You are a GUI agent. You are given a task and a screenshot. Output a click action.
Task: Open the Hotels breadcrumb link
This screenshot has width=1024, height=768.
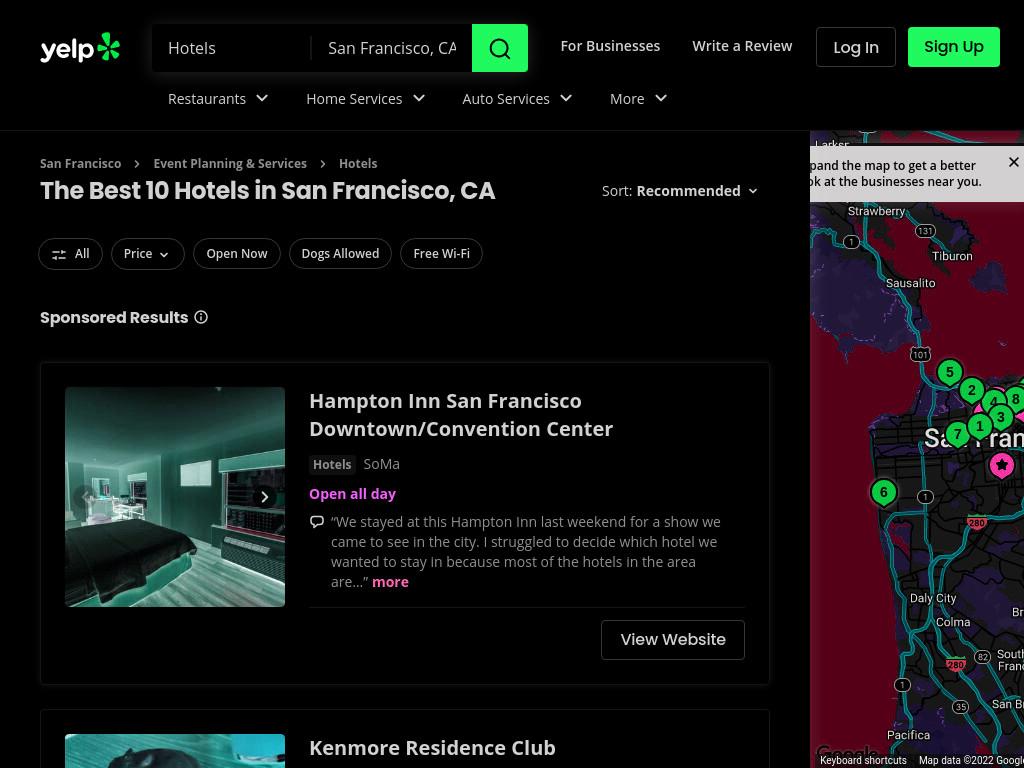(358, 163)
